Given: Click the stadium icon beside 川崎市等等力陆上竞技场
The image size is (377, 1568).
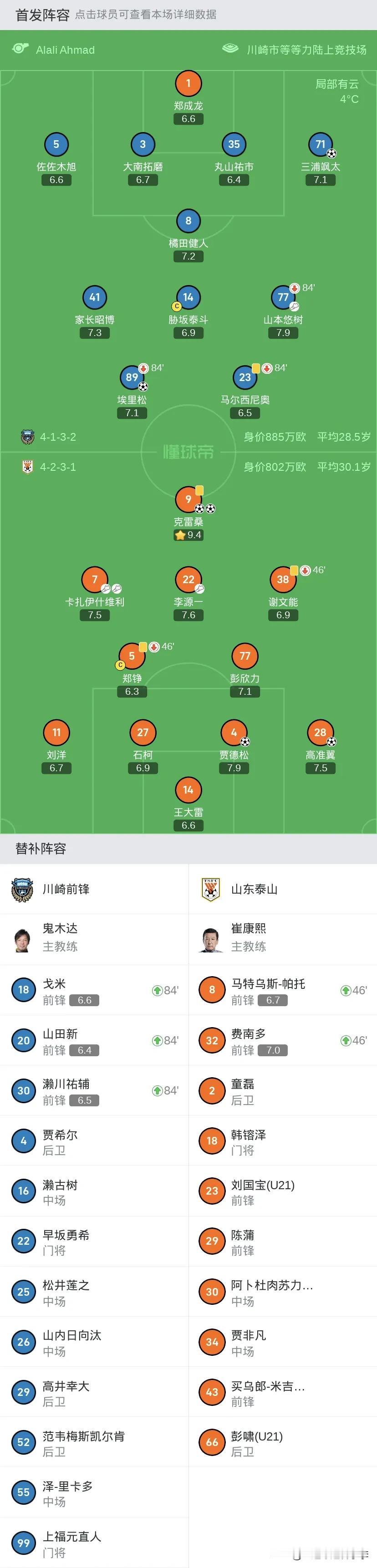Looking at the screenshot, I should [231, 49].
